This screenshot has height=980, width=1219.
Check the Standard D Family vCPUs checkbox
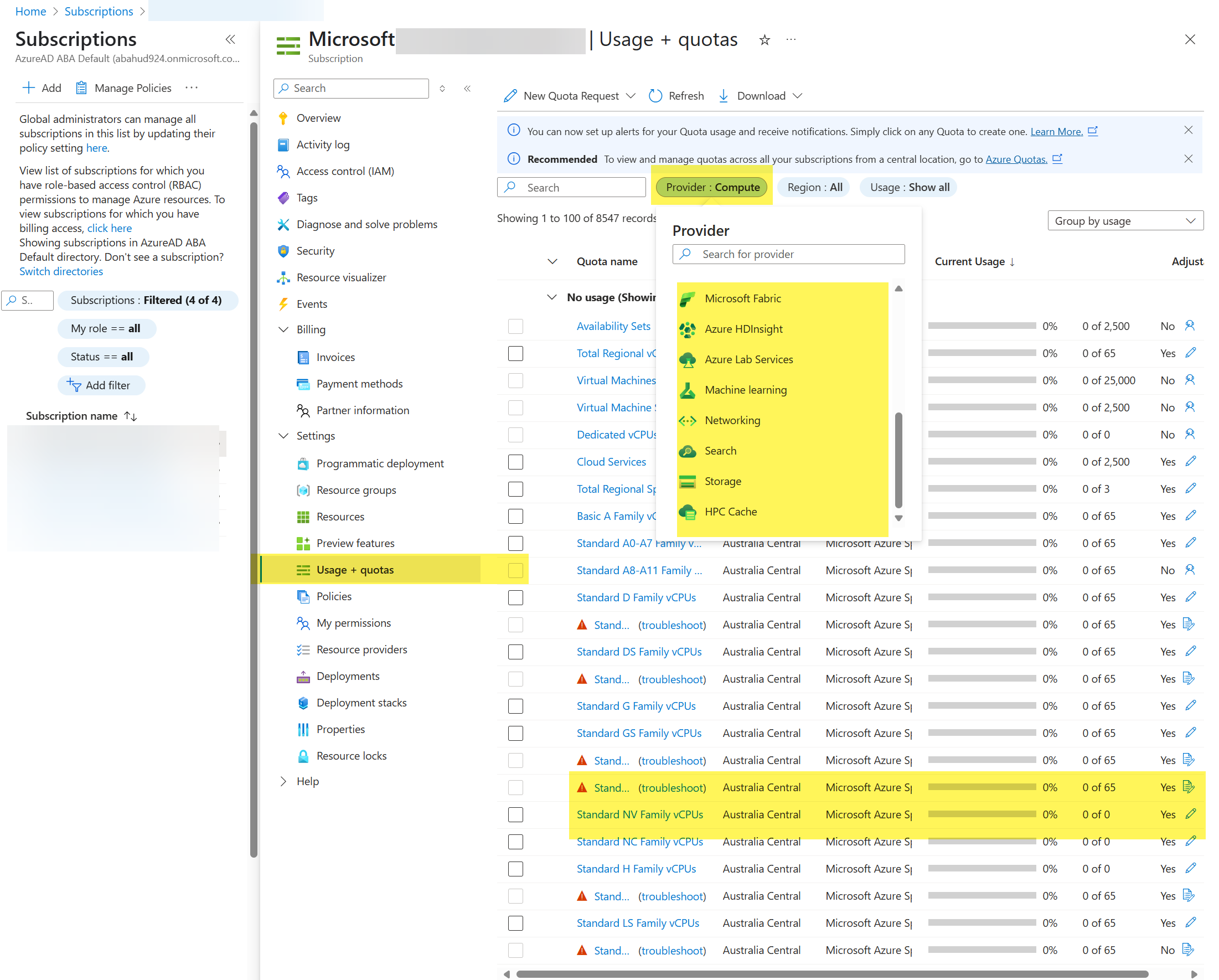coord(515,598)
